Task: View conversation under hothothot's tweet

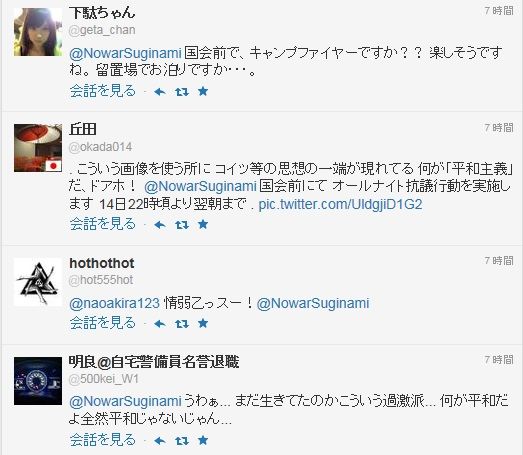Action: (x=103, y=323)
